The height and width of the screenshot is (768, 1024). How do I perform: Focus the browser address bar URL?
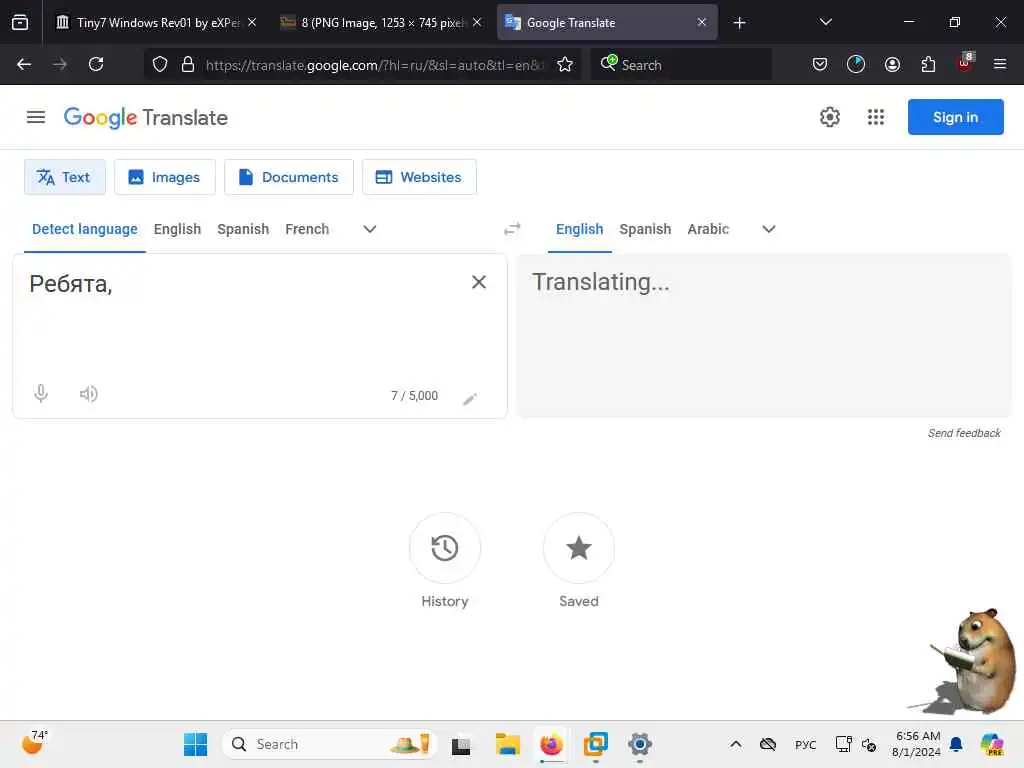(374, 65)
